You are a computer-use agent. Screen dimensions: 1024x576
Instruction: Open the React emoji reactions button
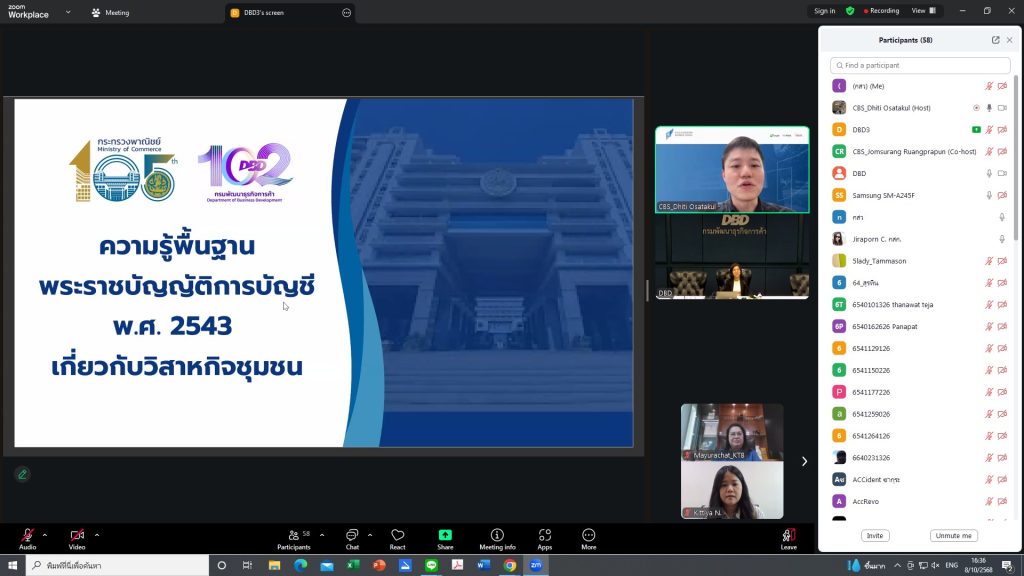click(x=397, y=539)
